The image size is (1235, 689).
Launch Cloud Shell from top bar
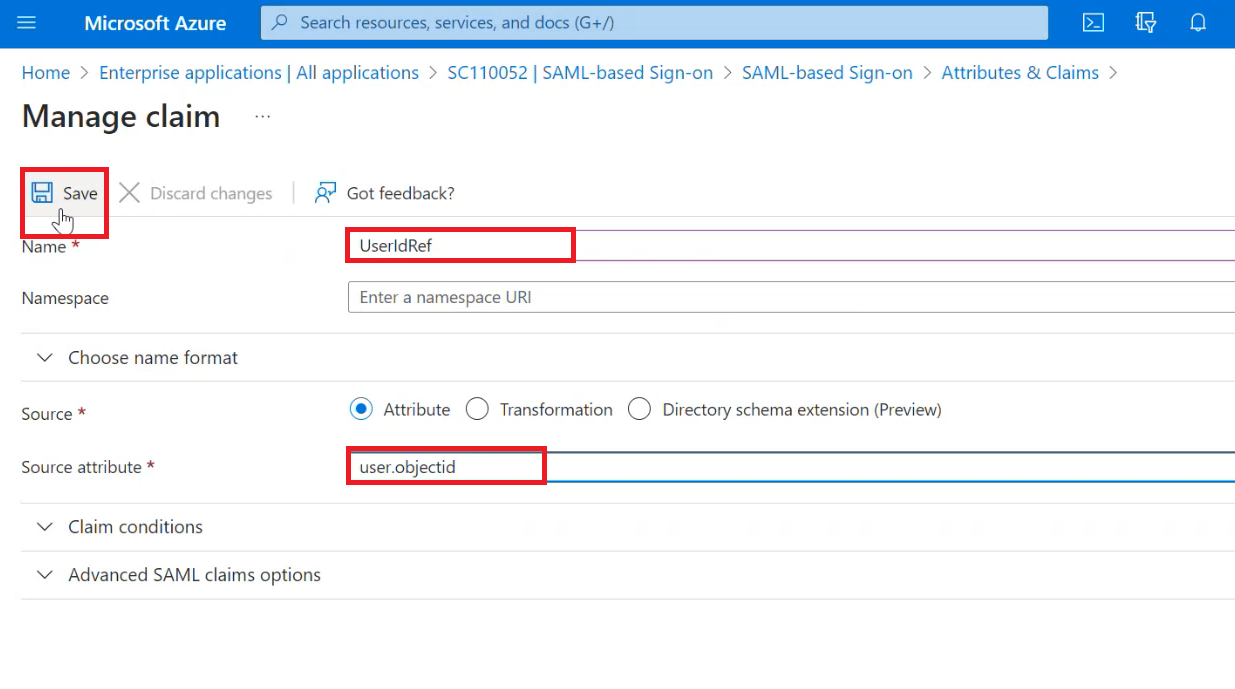pos(1093,23)
